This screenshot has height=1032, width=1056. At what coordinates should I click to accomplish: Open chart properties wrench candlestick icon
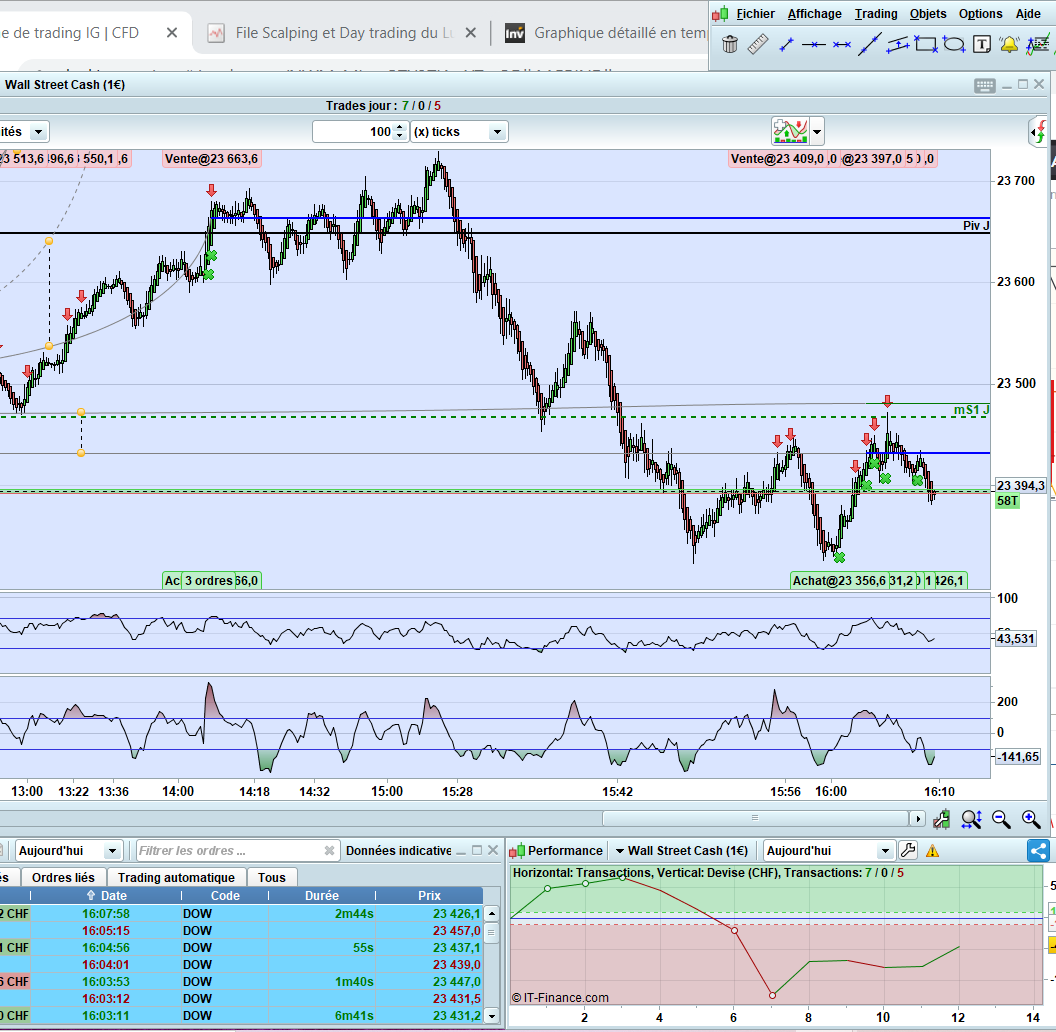(x=942, y=819)
